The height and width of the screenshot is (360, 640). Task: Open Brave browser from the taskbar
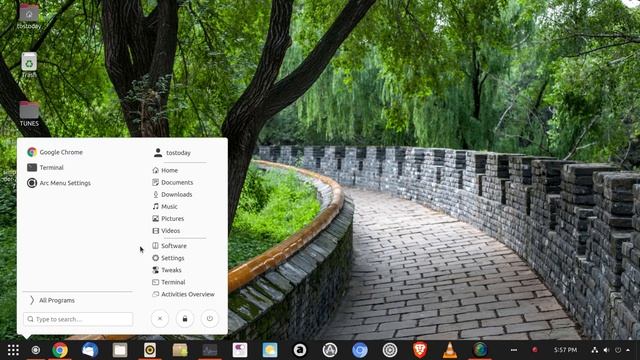[420, 350]
